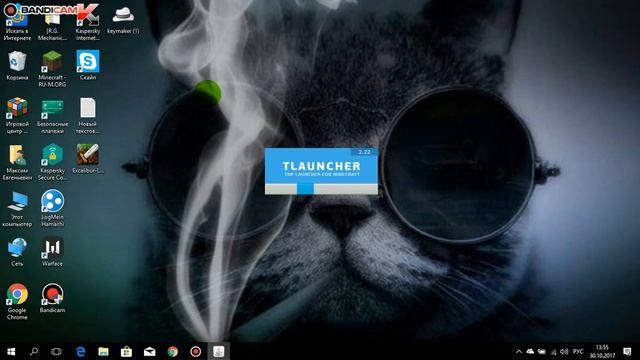Open the Skype (Скайп) desktop shortcut
The width and height of the screenshot is (640, 360).
(88, 65)
